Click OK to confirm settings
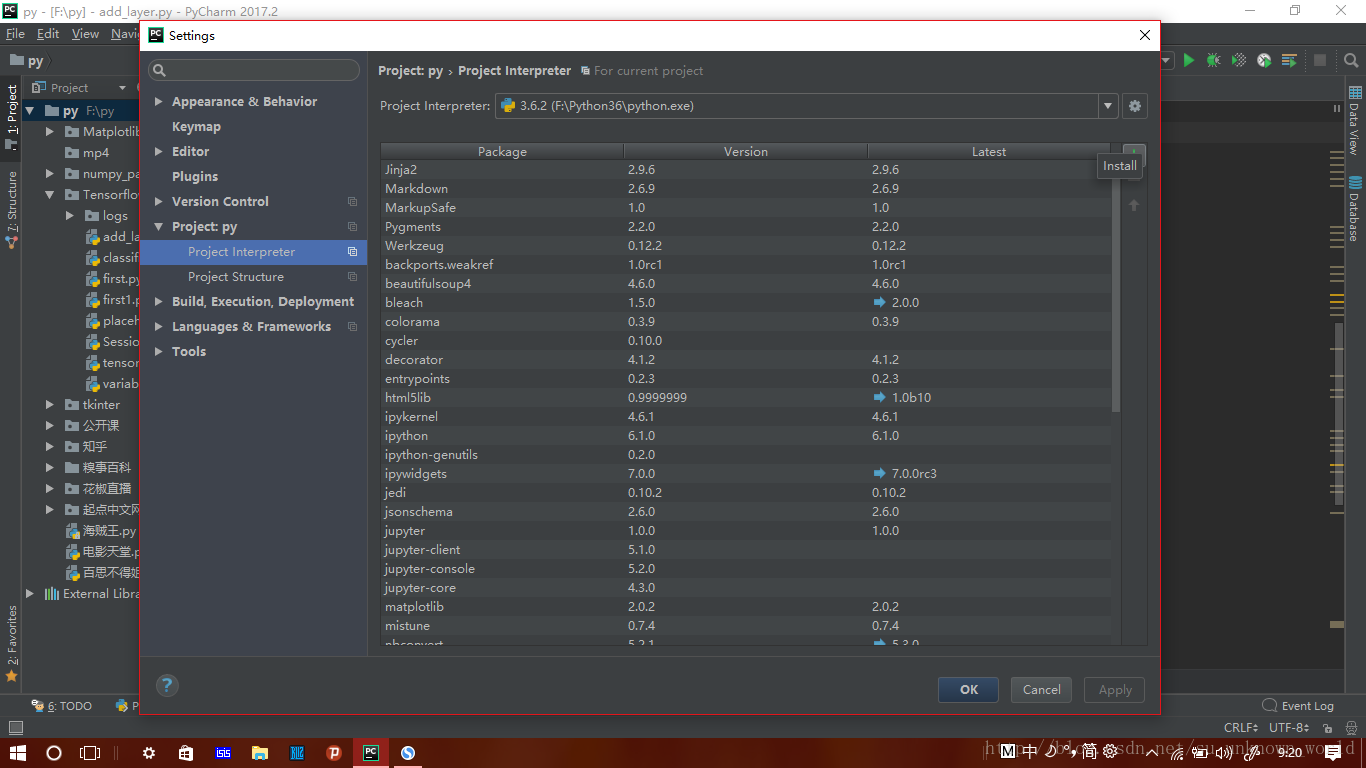The image size is (1366, 768). coord(968,690)
